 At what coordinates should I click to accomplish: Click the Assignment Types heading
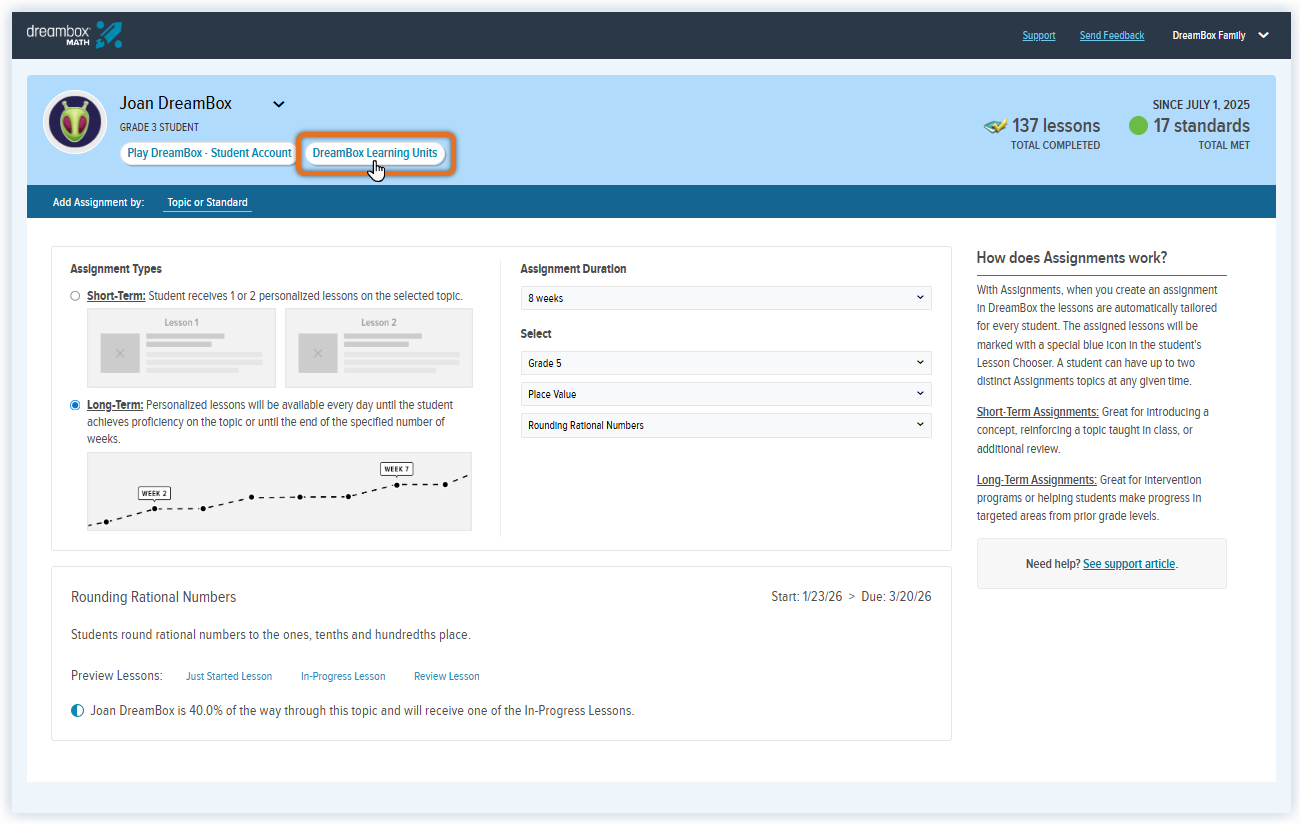(x=116, y=269)
